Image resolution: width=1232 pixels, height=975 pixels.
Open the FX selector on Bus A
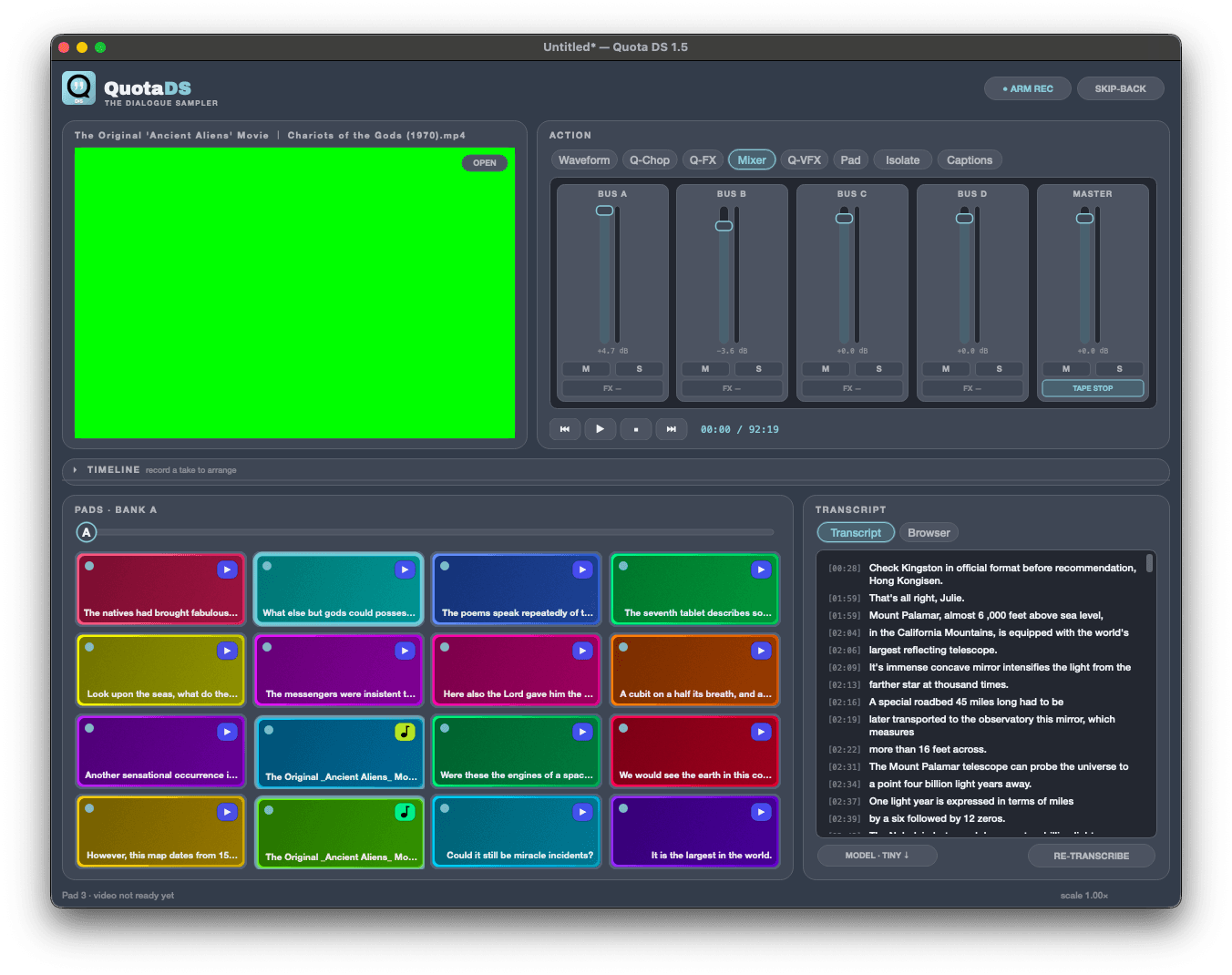[x=612, y=388]
